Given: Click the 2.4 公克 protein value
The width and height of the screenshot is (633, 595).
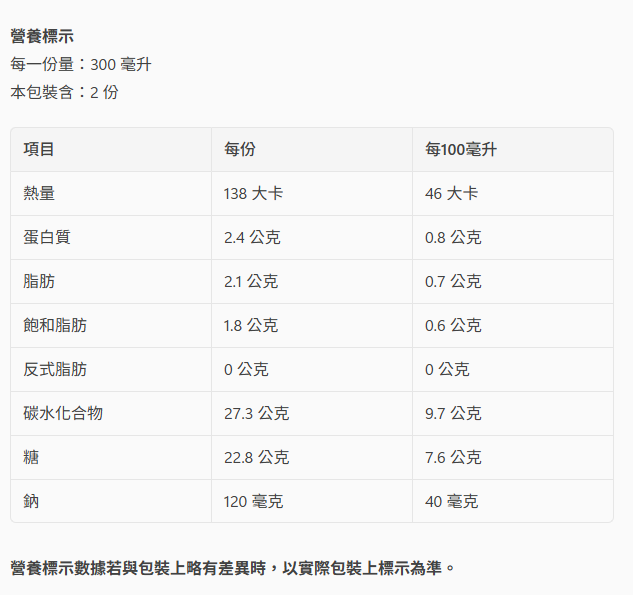Looking at the screenshot, I should 252,237.
